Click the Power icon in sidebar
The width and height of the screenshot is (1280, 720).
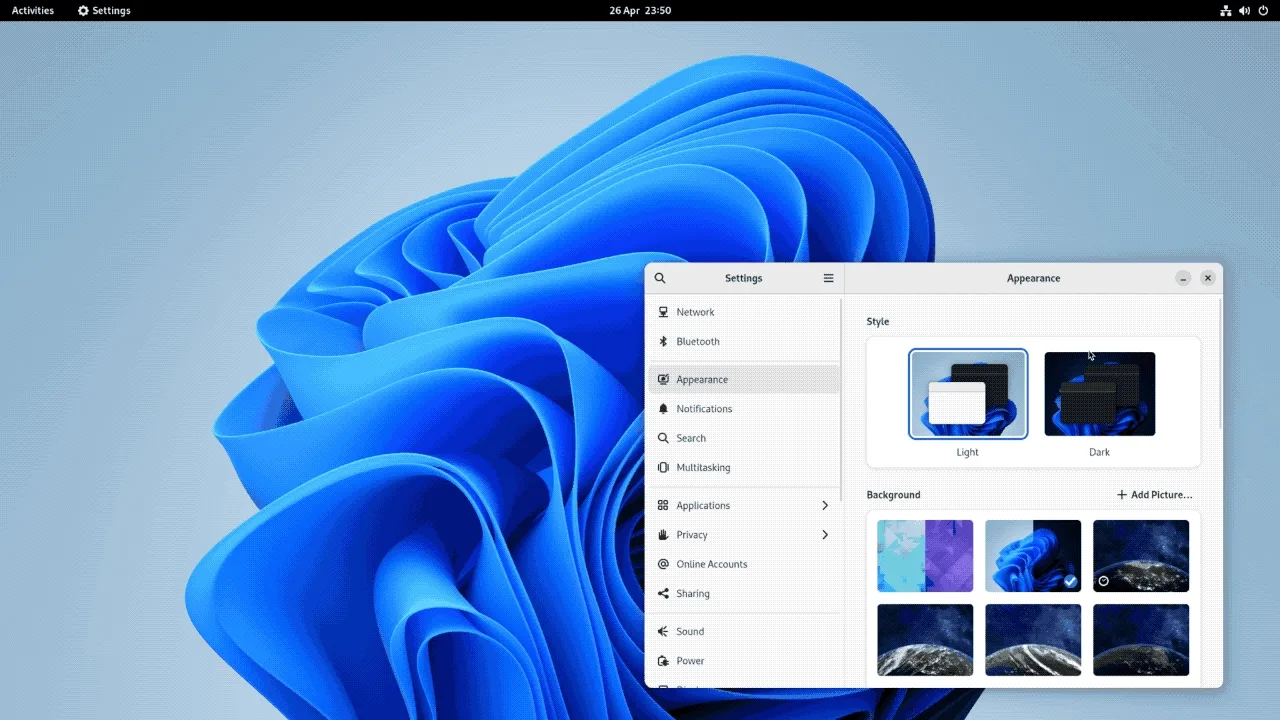click(663, 661)
